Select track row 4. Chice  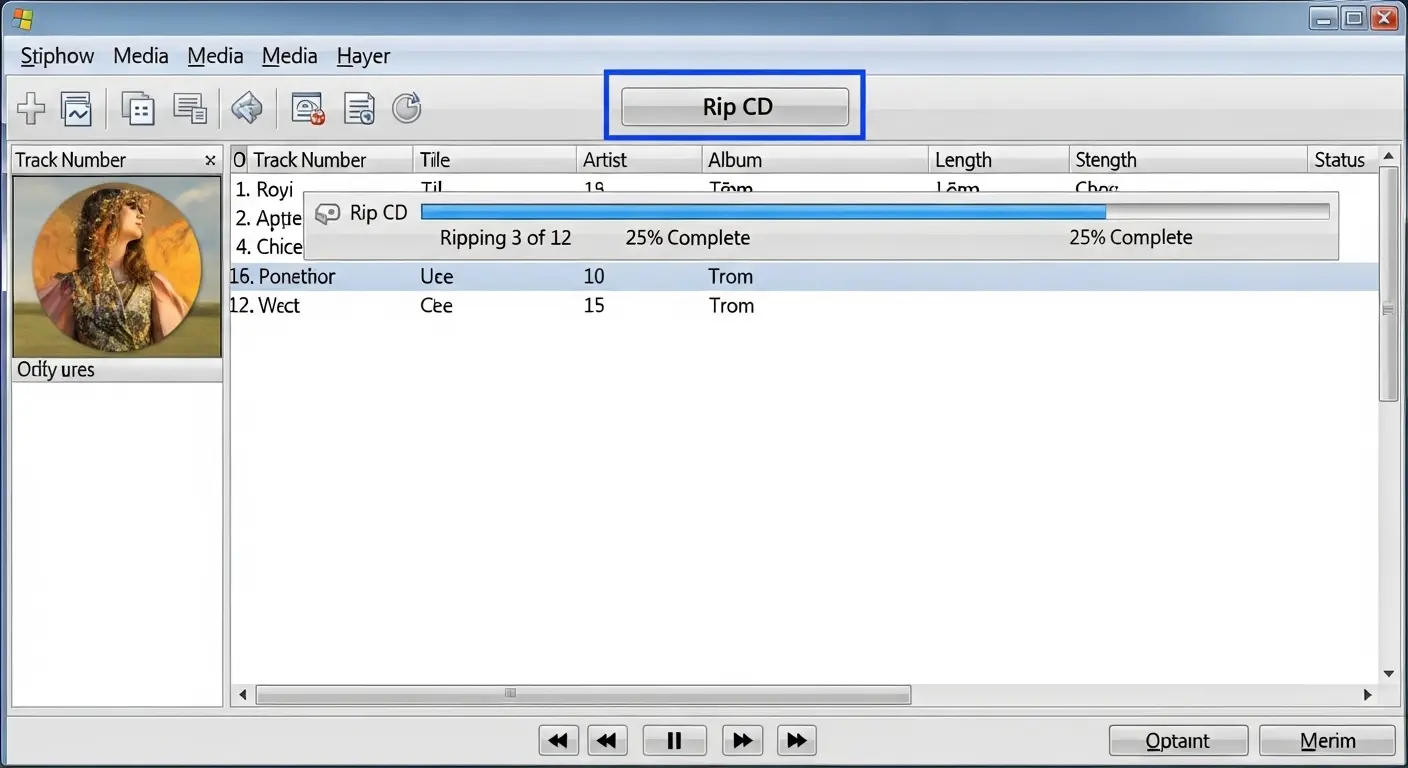pyautogui.click(x=269, y=247)
